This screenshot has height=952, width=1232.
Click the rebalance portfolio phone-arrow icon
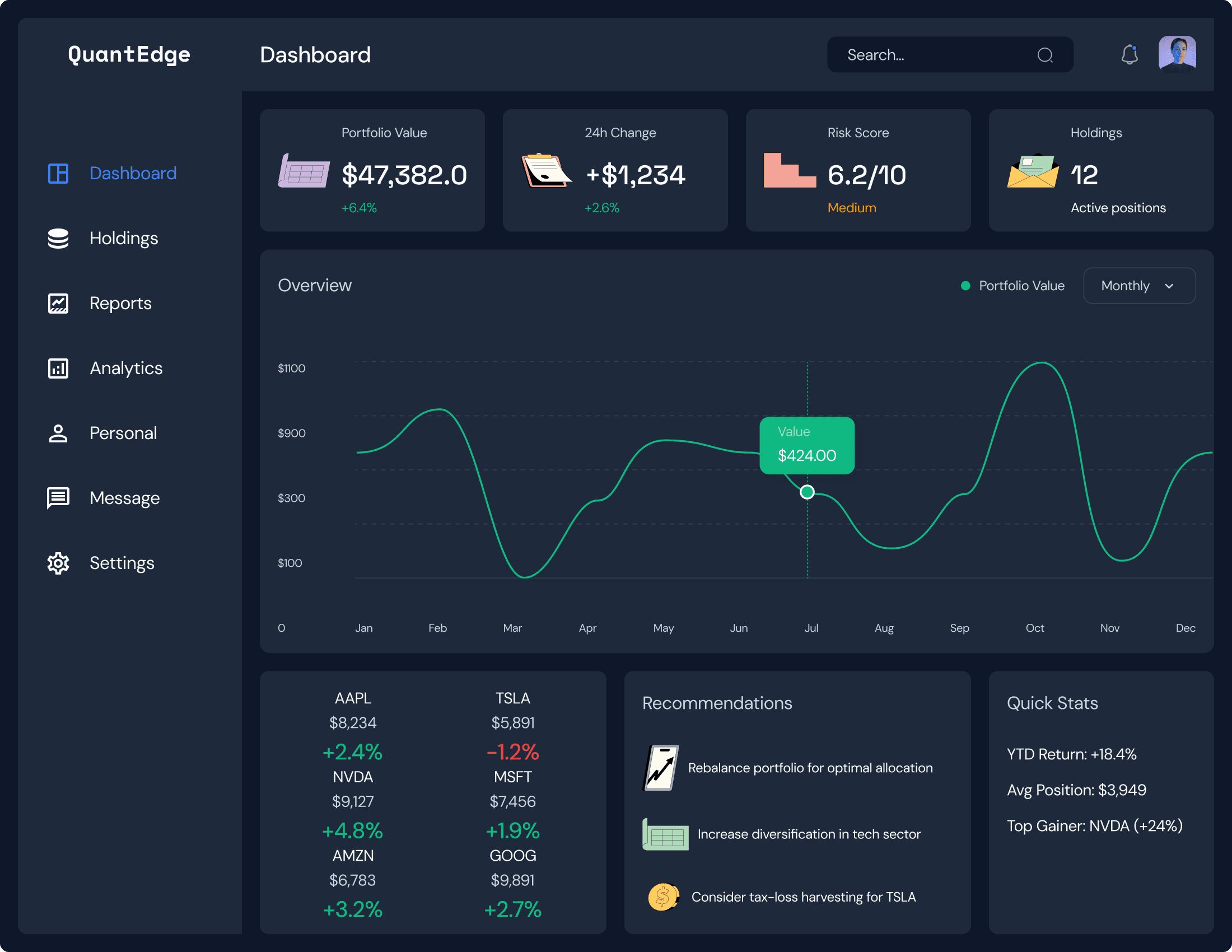click(661, 768)
